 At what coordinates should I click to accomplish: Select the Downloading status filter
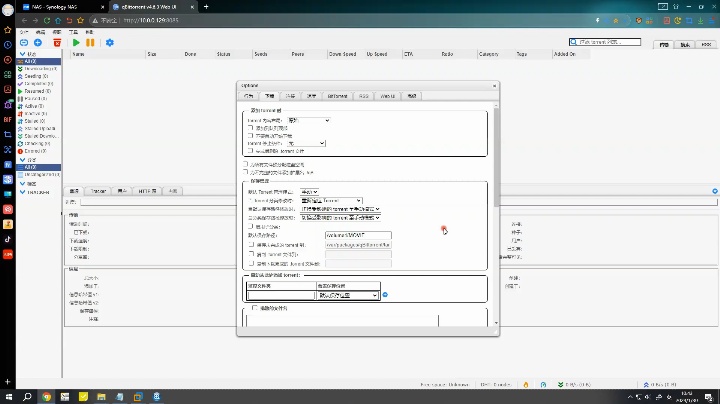coord(38,69)
